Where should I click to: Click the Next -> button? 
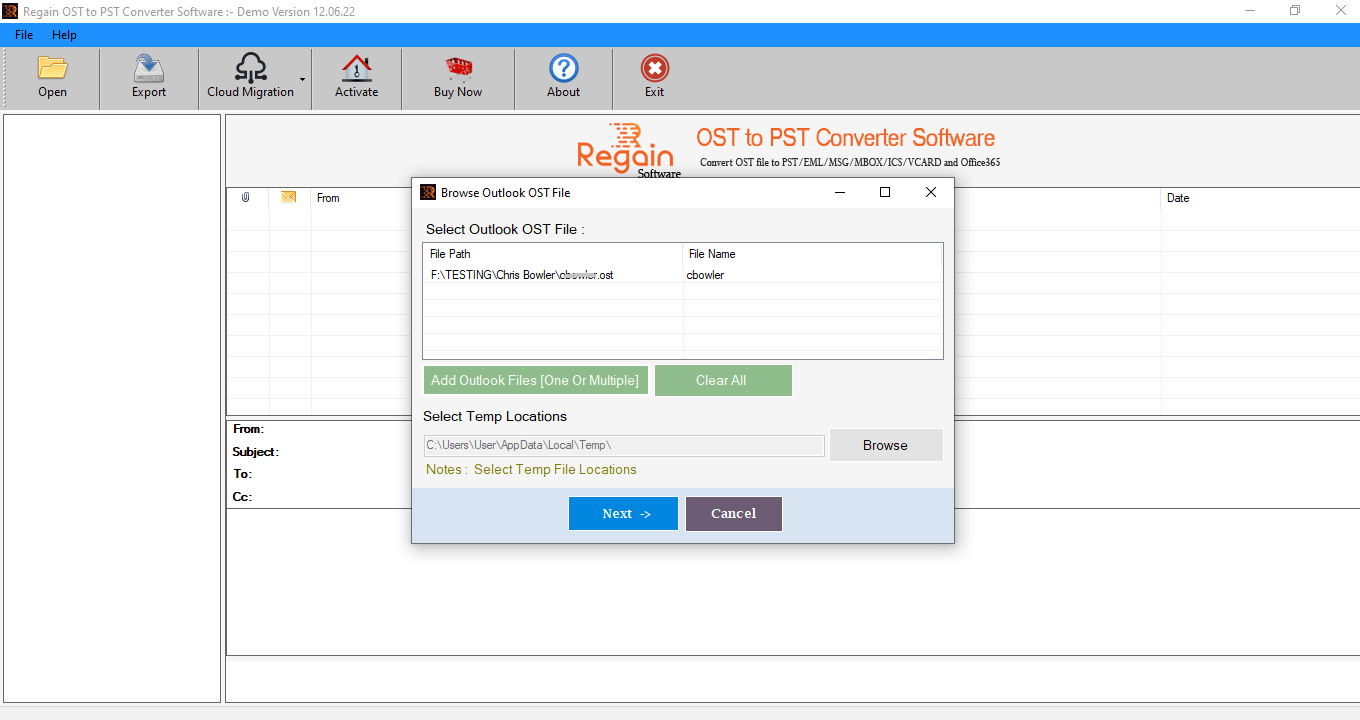point(623,514)
